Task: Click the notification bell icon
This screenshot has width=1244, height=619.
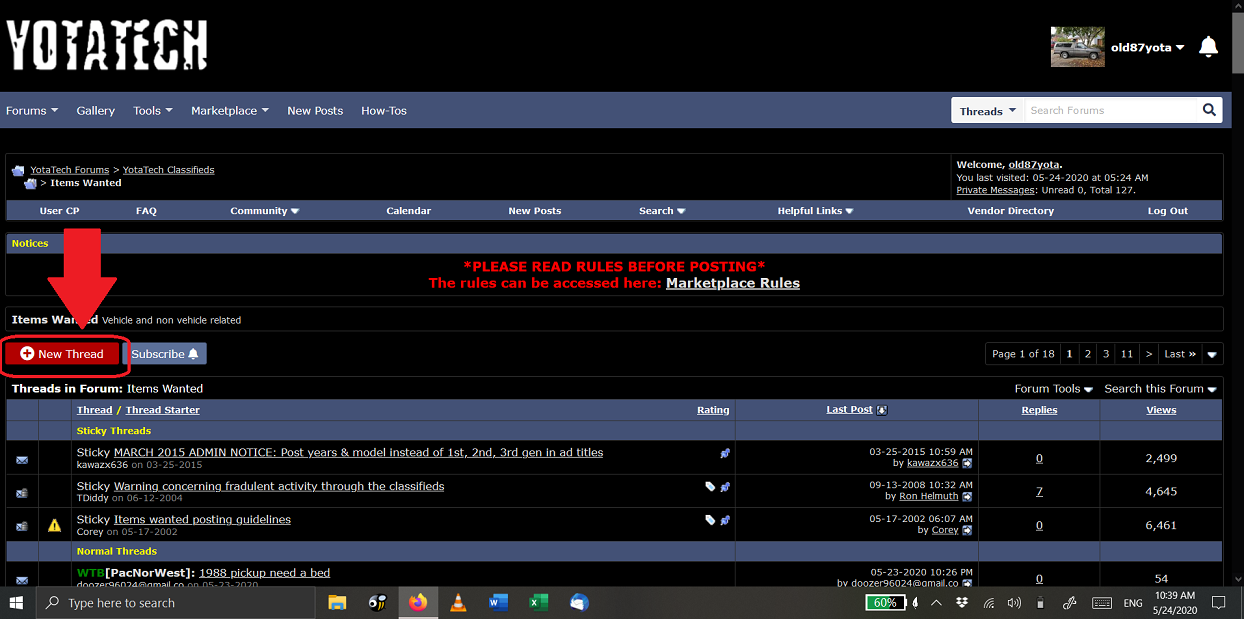Action: (x=1208, y=47)
